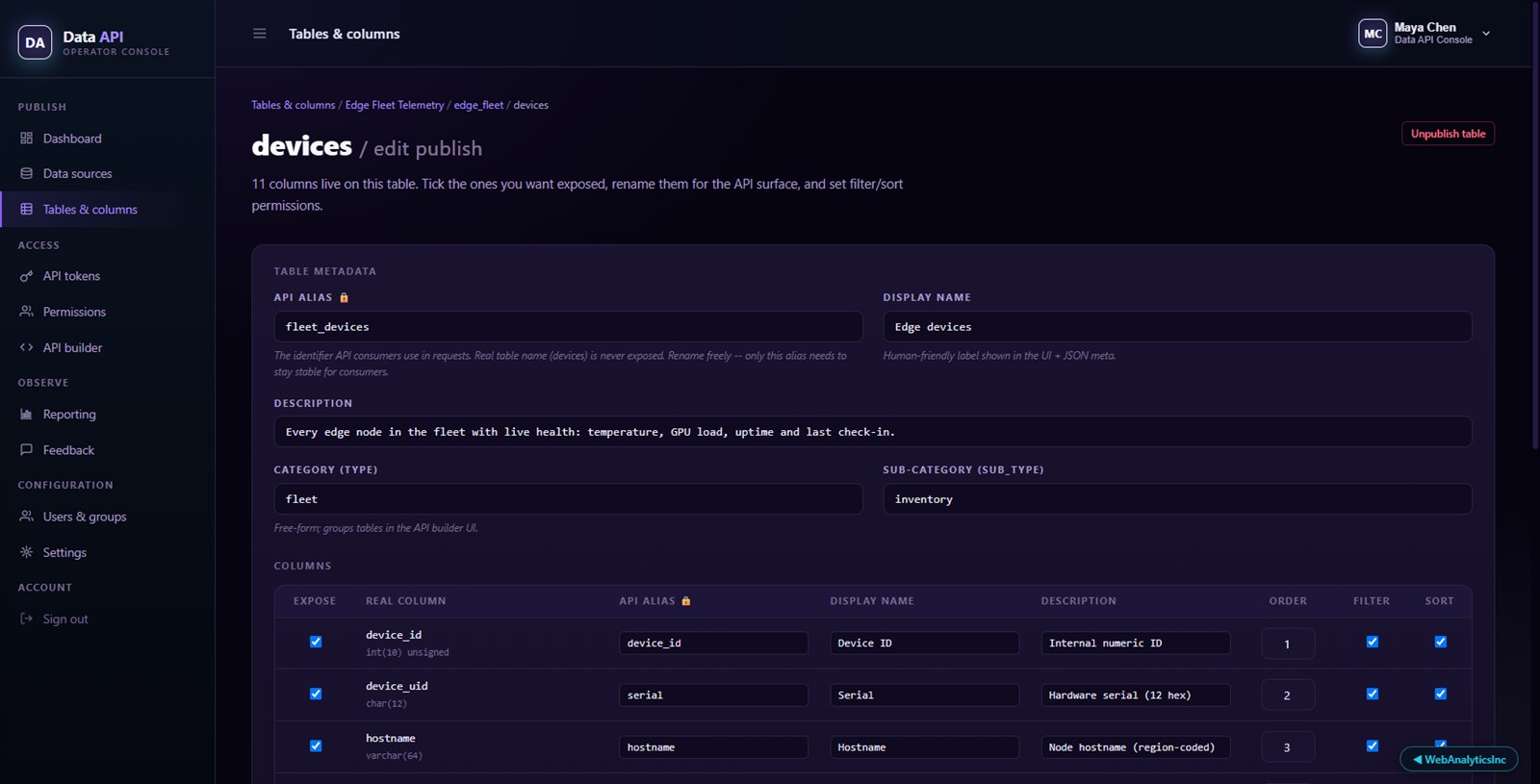Expand the Maya Chen account dropdown
1540x784 pixels.
pyautogui.click(x=1486, y=34)
